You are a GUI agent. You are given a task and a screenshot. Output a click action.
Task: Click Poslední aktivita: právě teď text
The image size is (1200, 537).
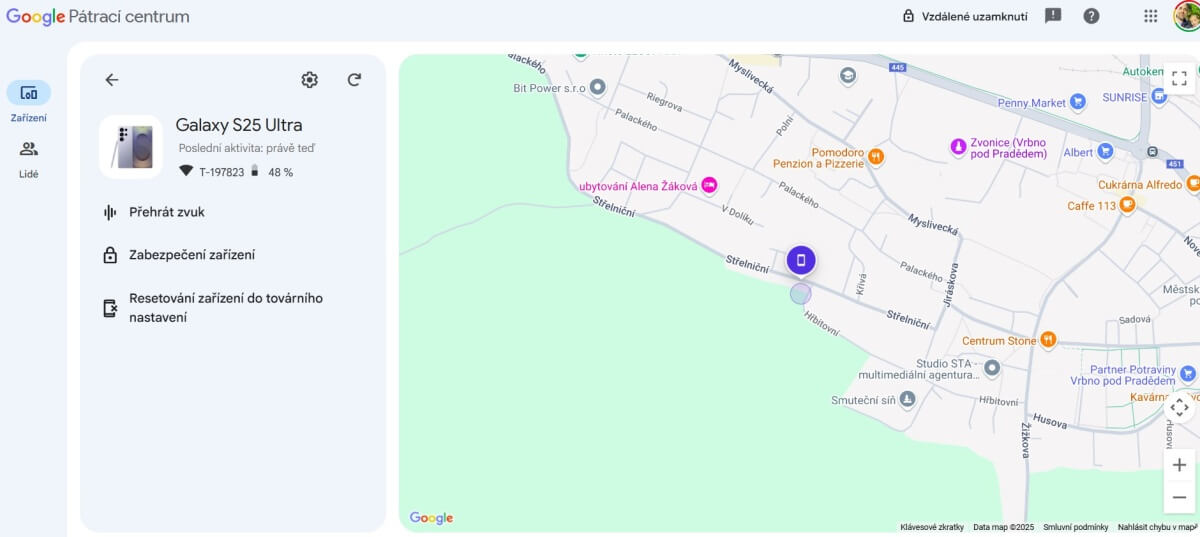[247, 148]
